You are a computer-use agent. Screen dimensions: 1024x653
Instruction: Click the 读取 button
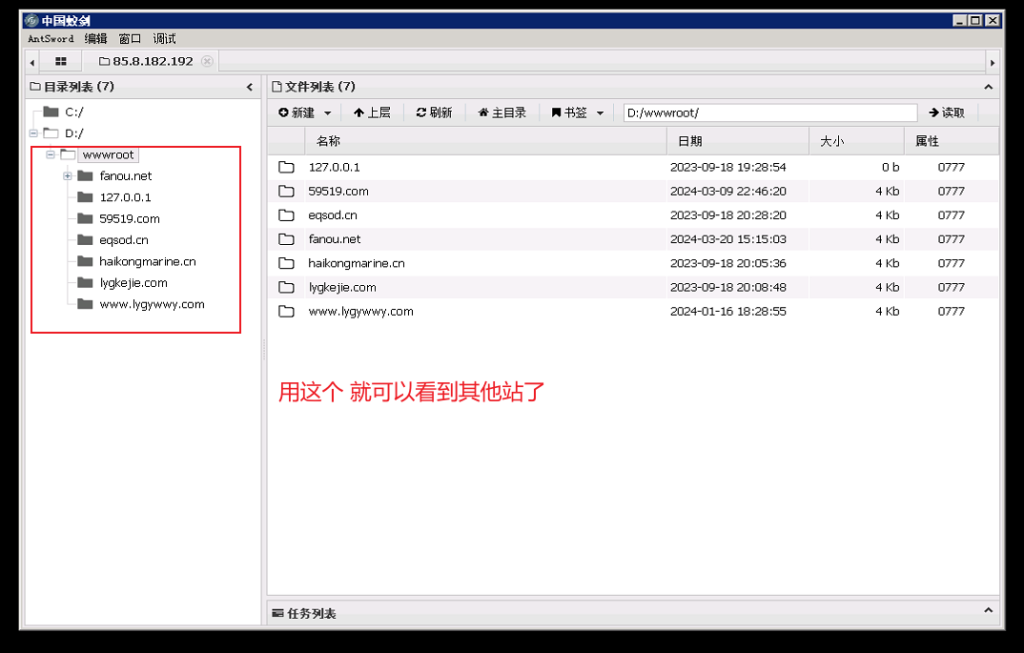coord(946,113)
